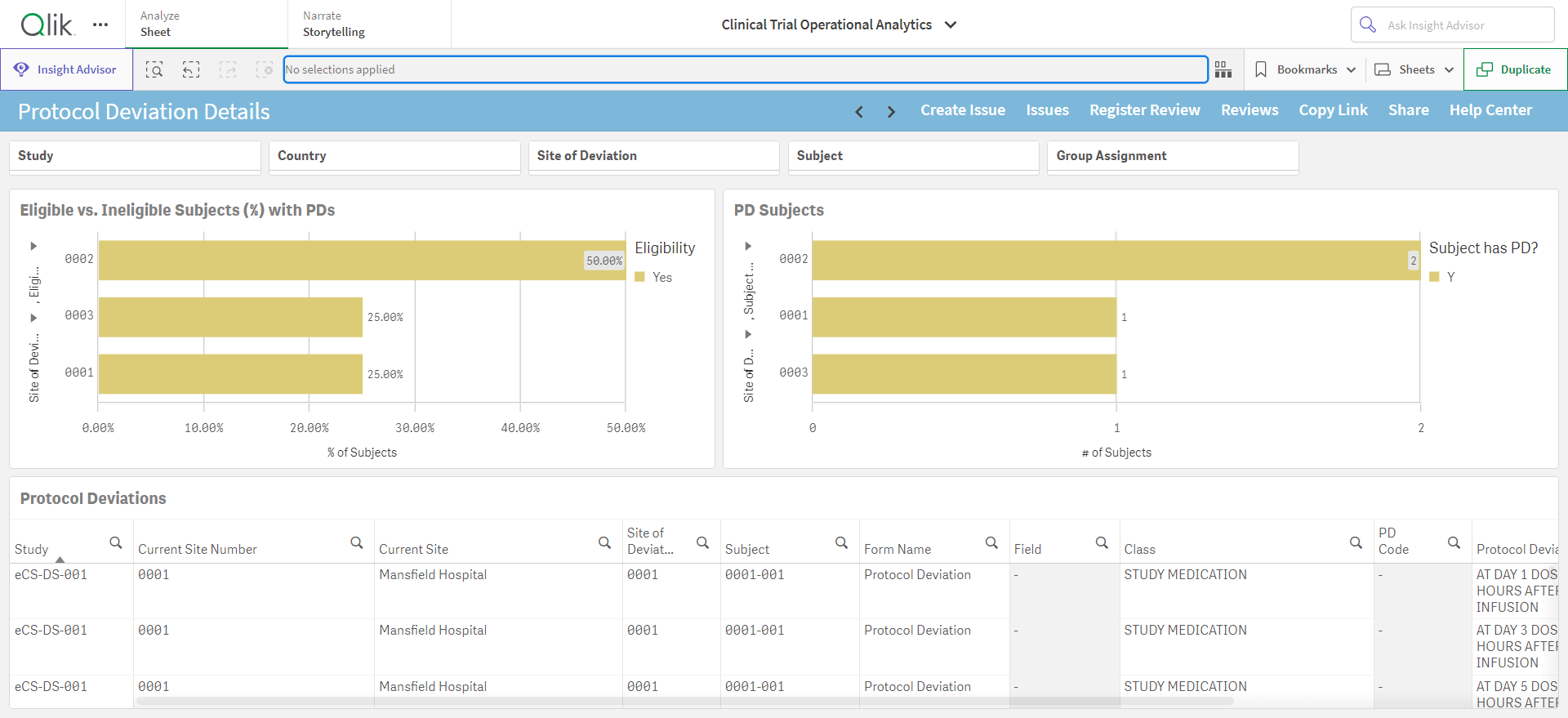Open the selections tool grid icon
1568x718 pixels.
(x=1223, y=69)
